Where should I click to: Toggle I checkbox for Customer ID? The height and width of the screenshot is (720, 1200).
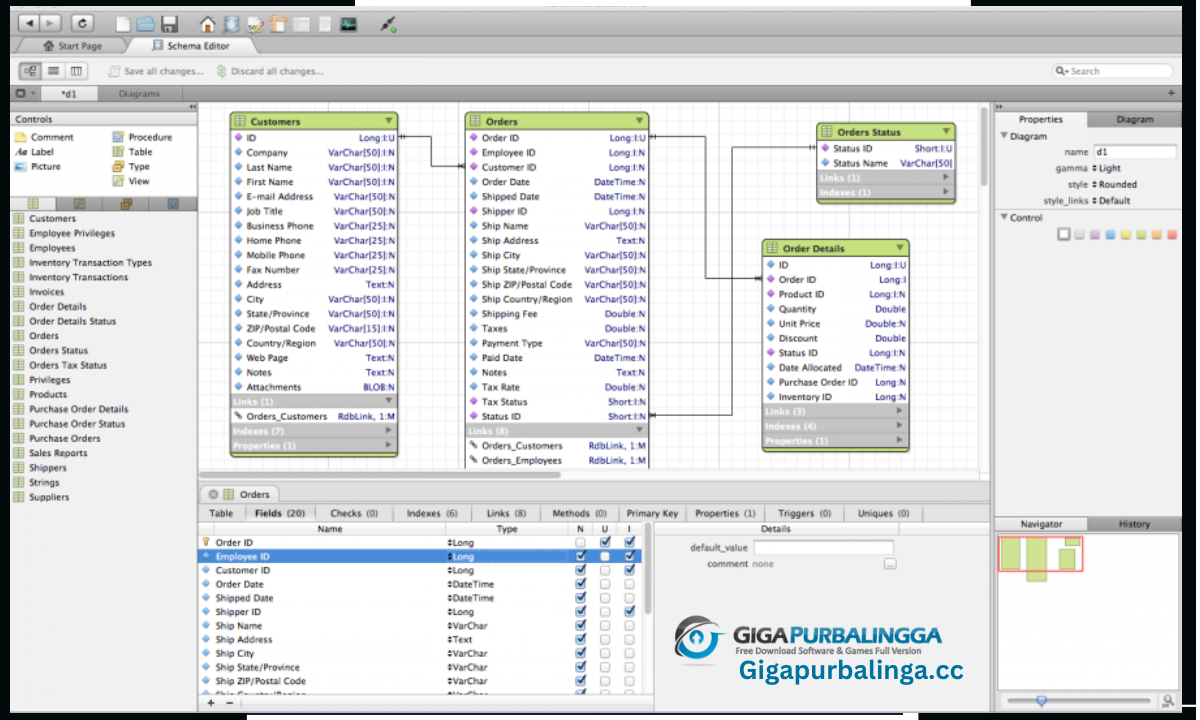pyautogui.click(x=629, y=570)
